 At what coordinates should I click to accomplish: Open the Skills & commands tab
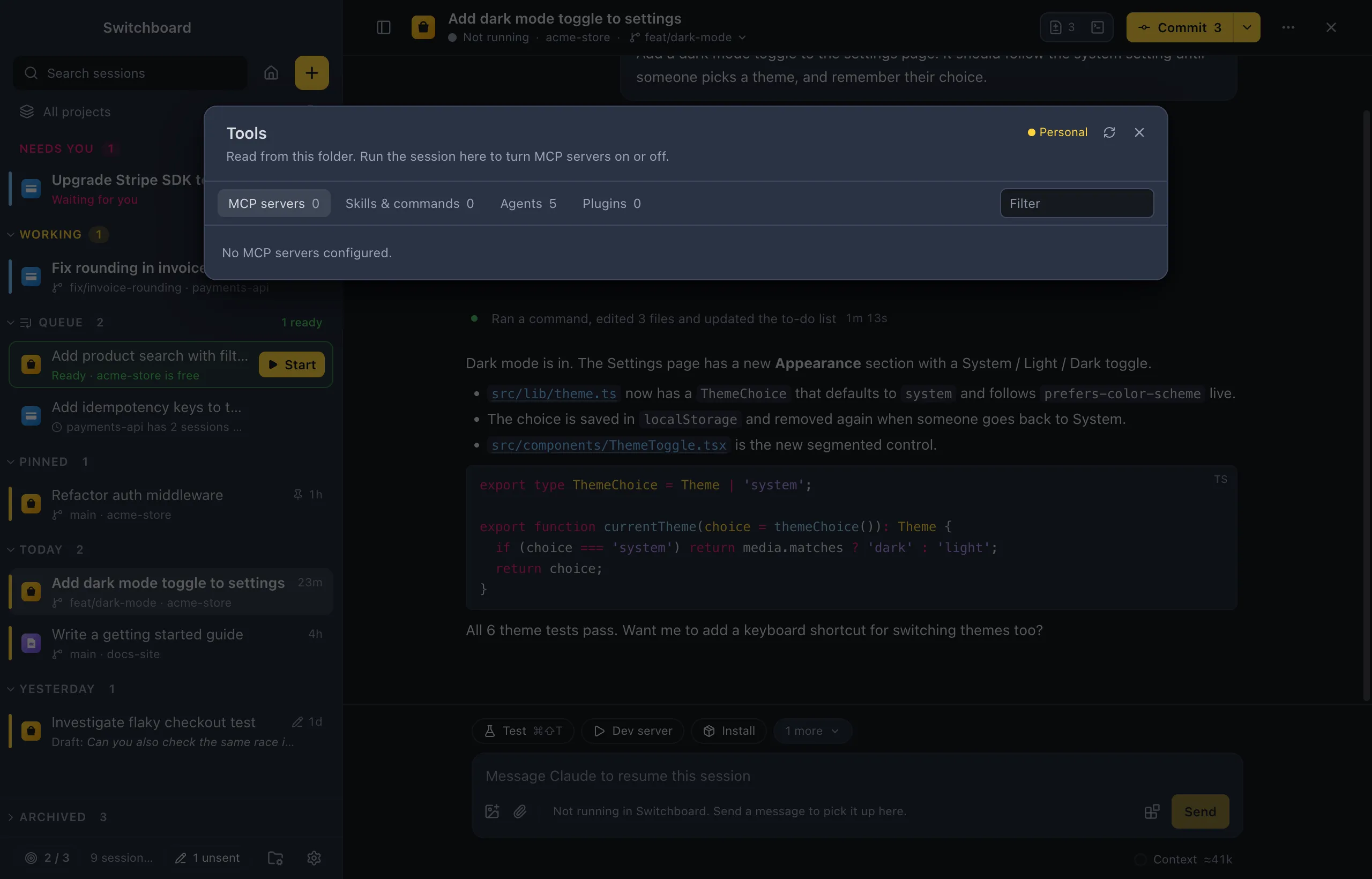coord(409,204)
